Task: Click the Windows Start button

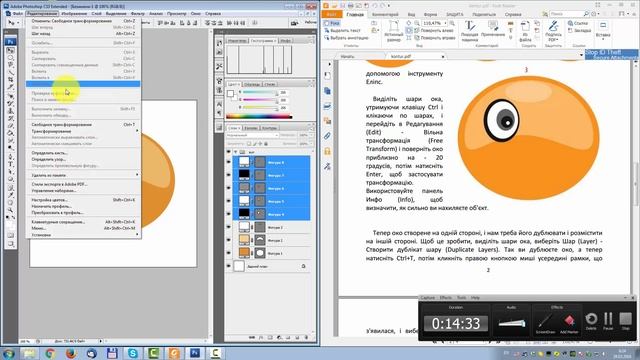Action: pyautogui.click(x=8, y=353)
